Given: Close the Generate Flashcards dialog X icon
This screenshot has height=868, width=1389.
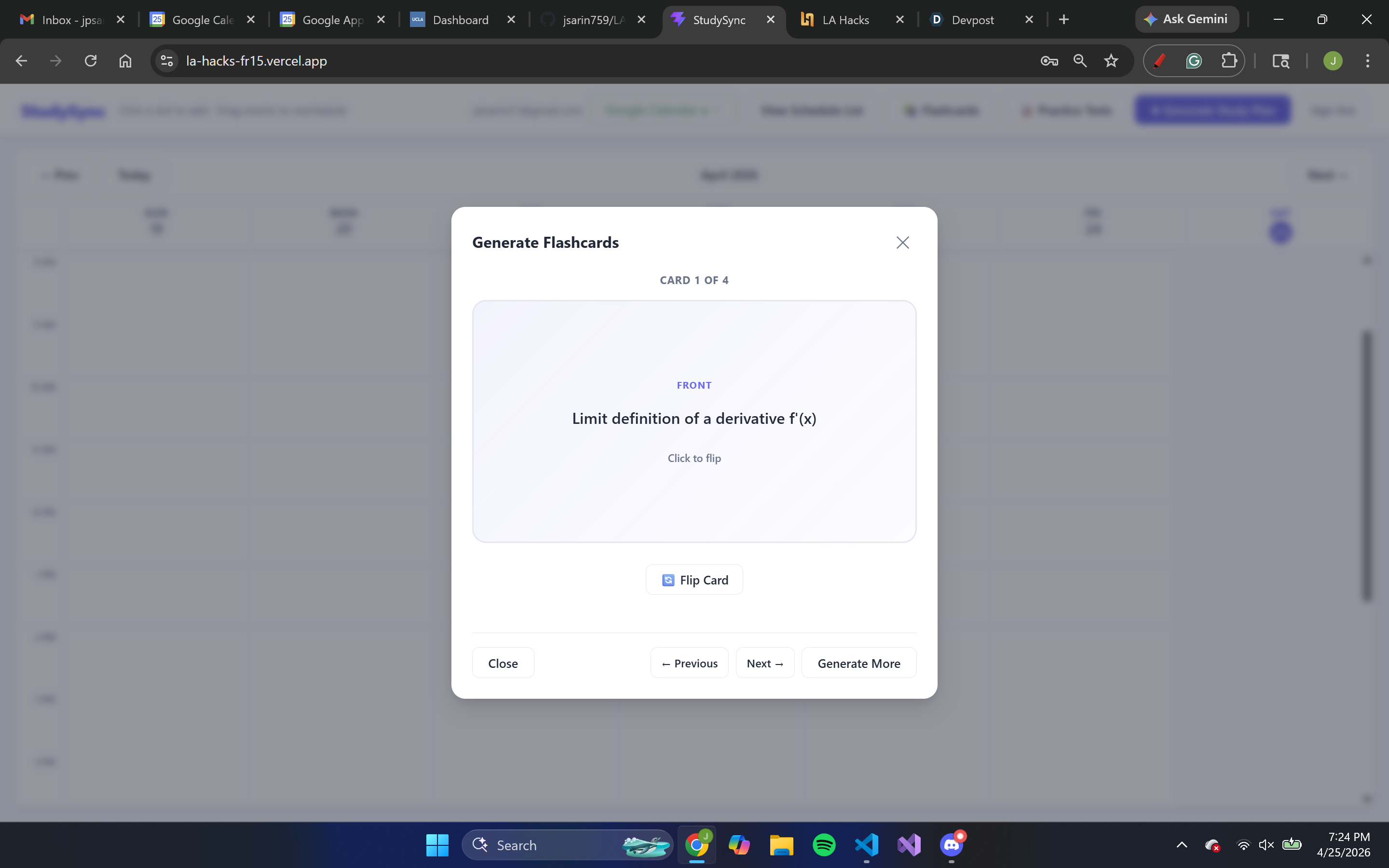Looking at the screenshot, I should pos(902,243).
